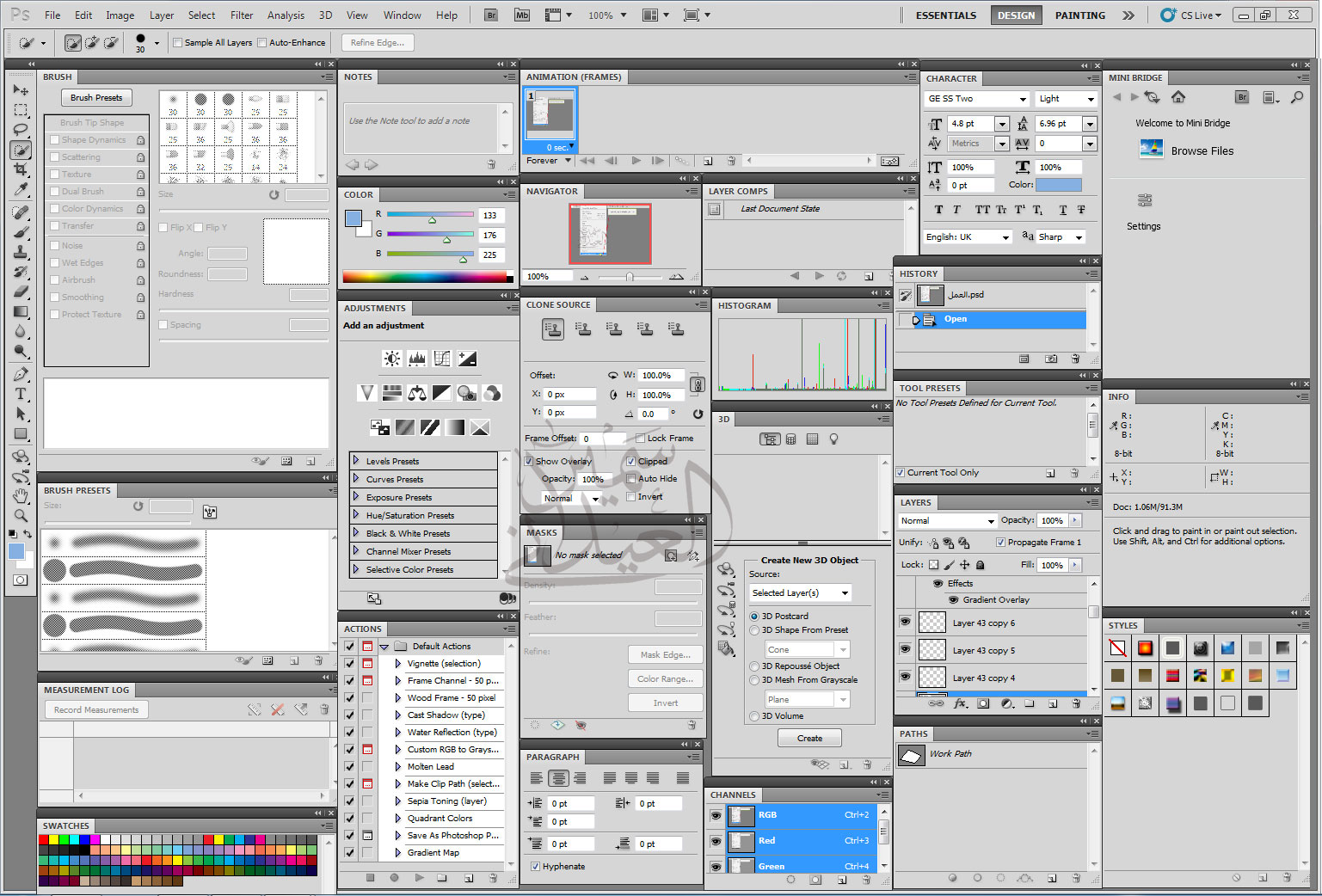
Task: Uncheck Current Tool Only
Action: coord(901,473)
